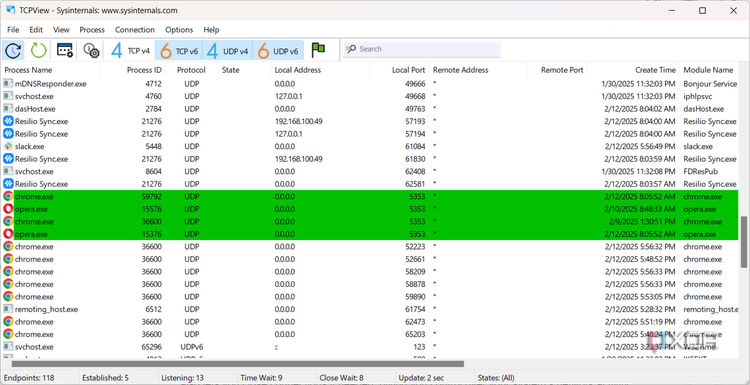Open the resolve addresses options icon
The image size is (750, 385).
click(x=65, y=50)
